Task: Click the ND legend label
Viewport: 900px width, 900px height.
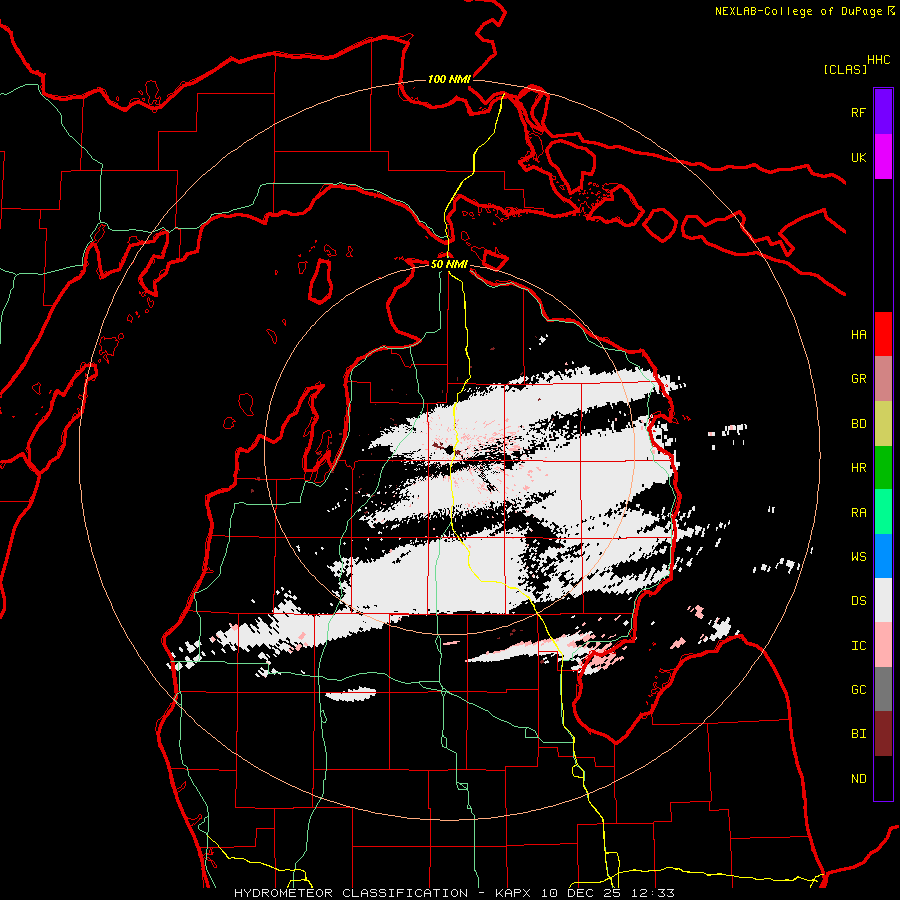Action: coord(859,779)
